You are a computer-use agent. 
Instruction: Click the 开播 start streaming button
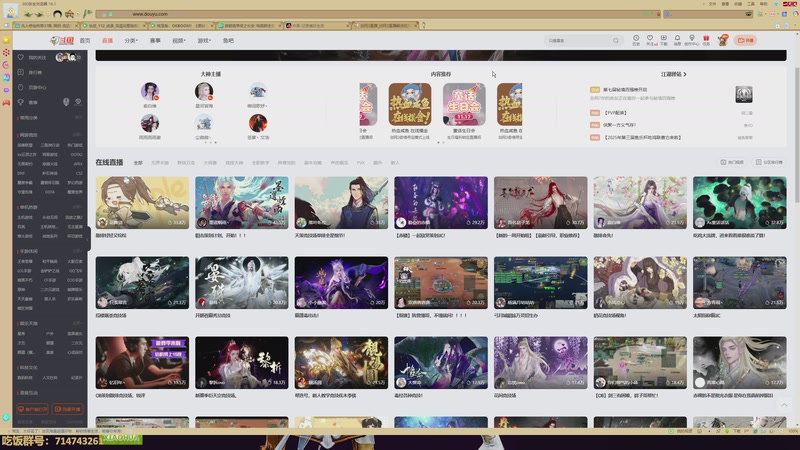(x=745, y=40)
